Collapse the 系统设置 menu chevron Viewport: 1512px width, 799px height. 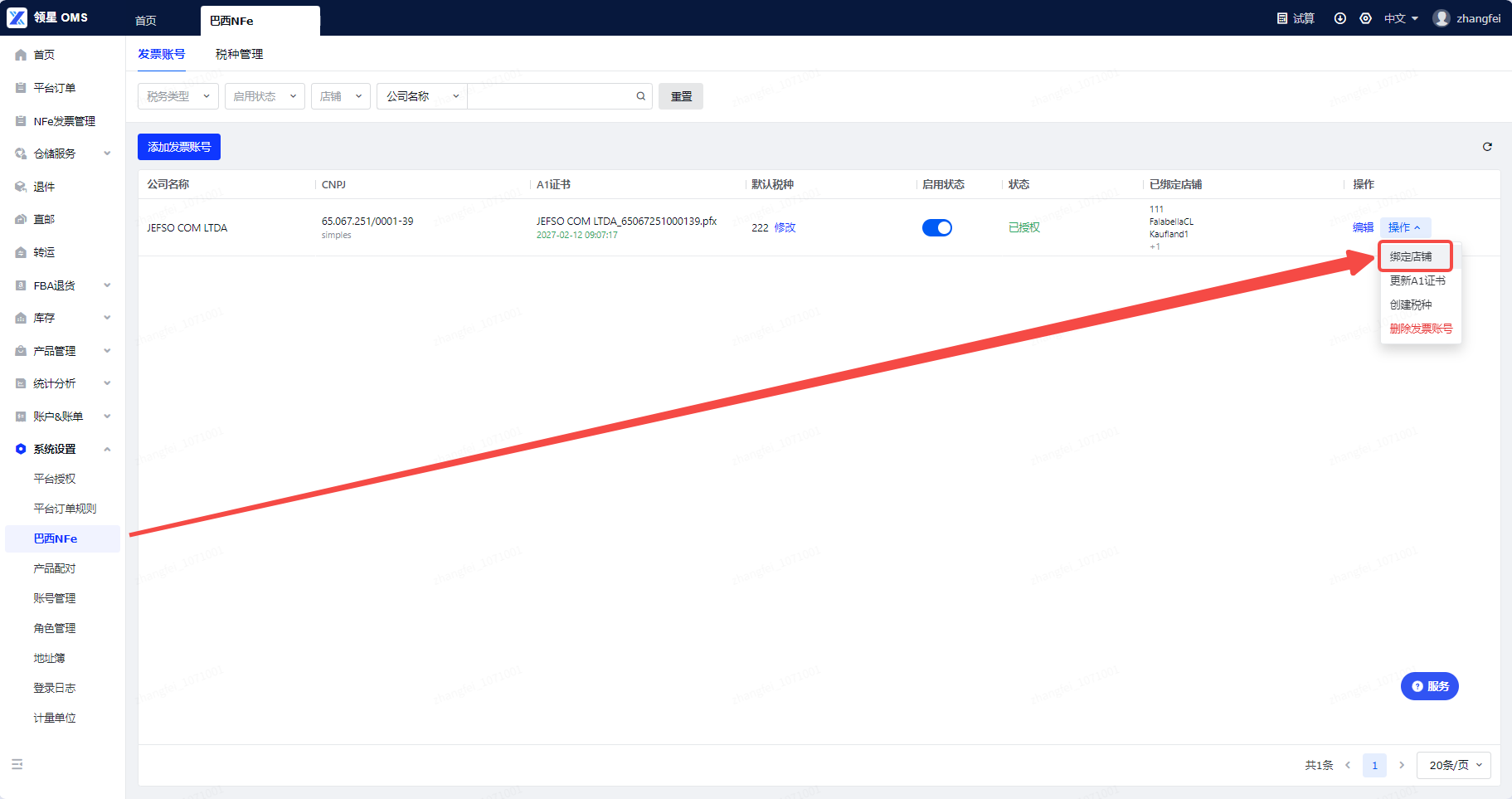pyautogui.click(x=107, y=449)
